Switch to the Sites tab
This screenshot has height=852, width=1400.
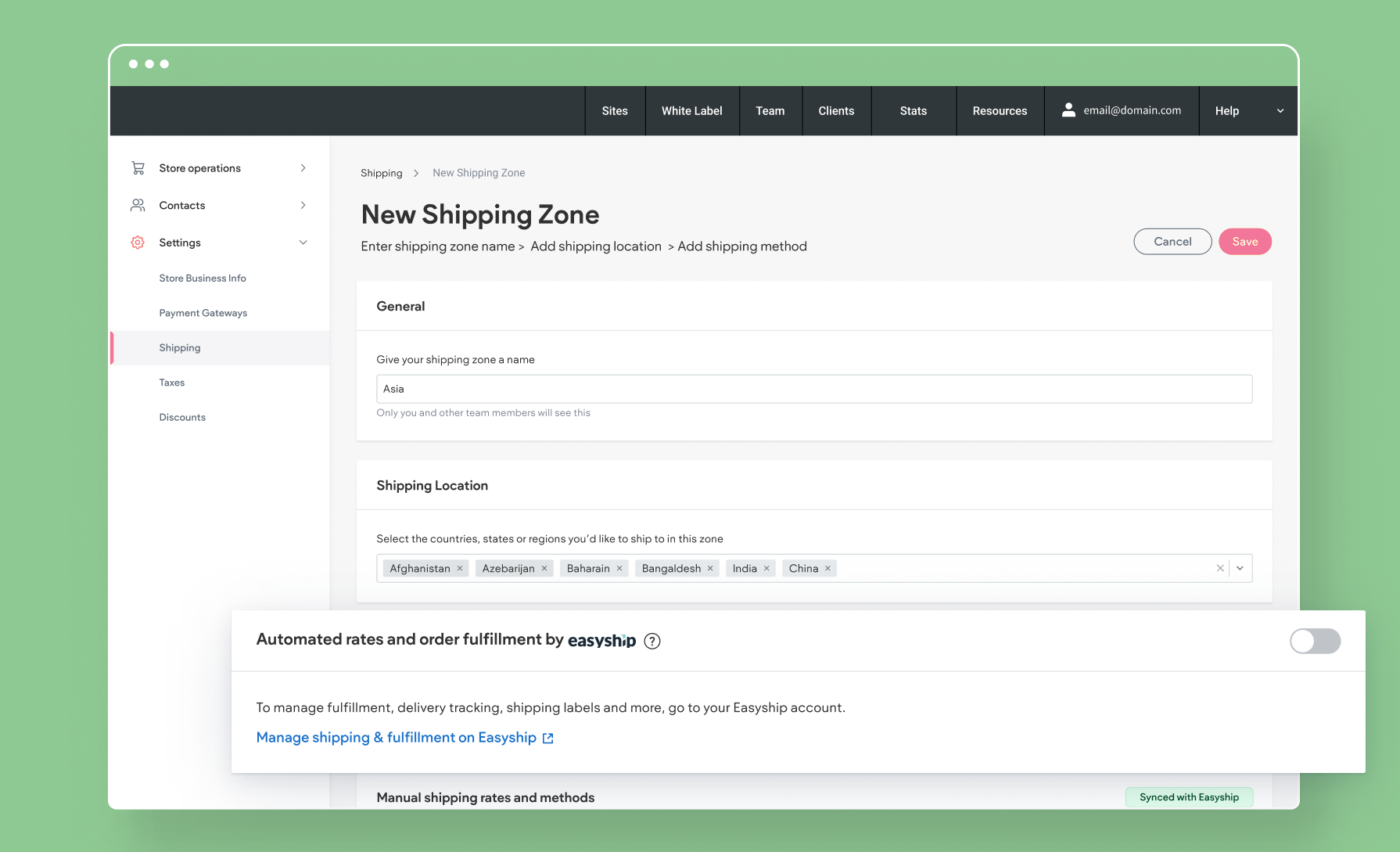click(615, 110)
